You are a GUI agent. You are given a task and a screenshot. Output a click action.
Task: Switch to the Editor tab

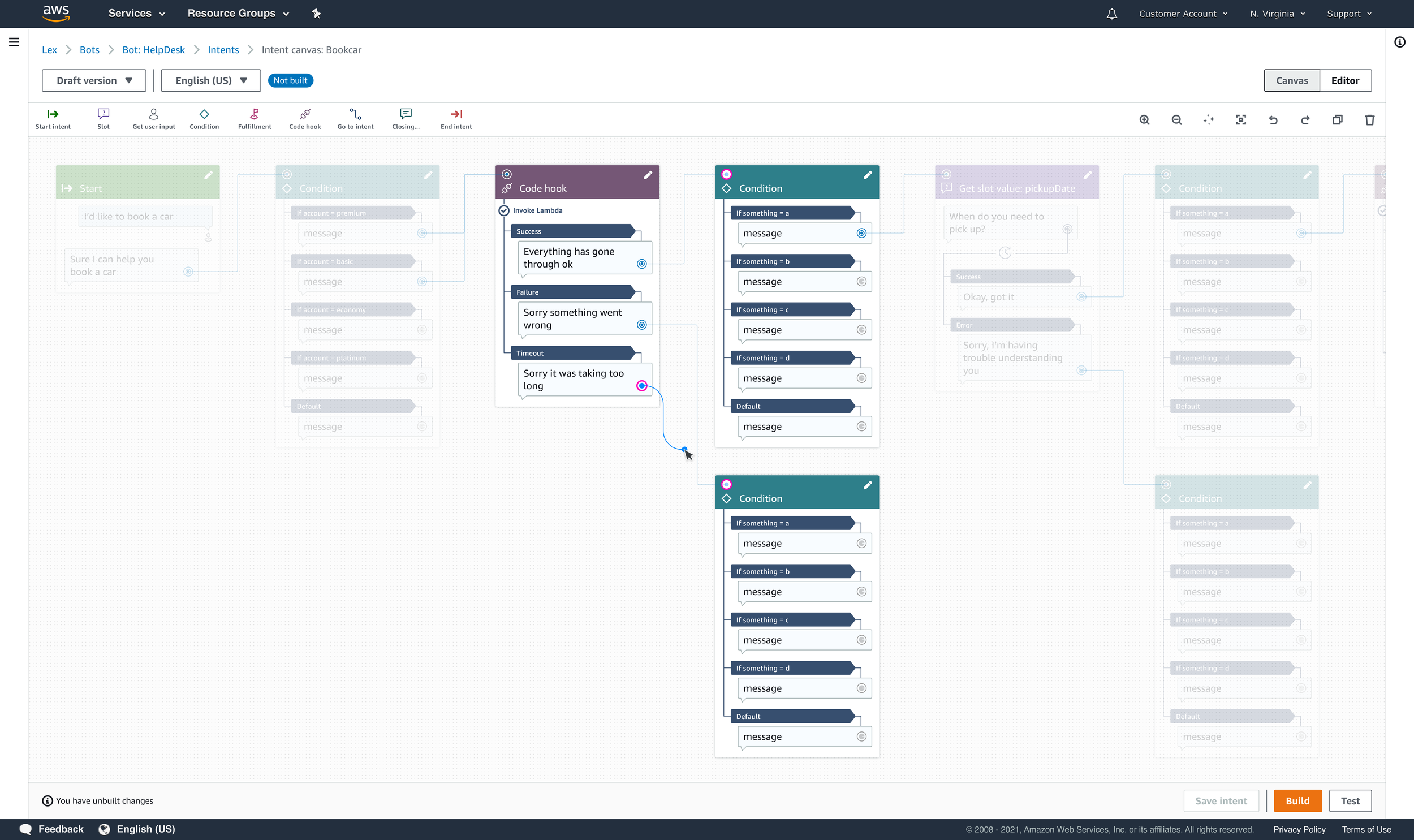tap(1344, 80)
